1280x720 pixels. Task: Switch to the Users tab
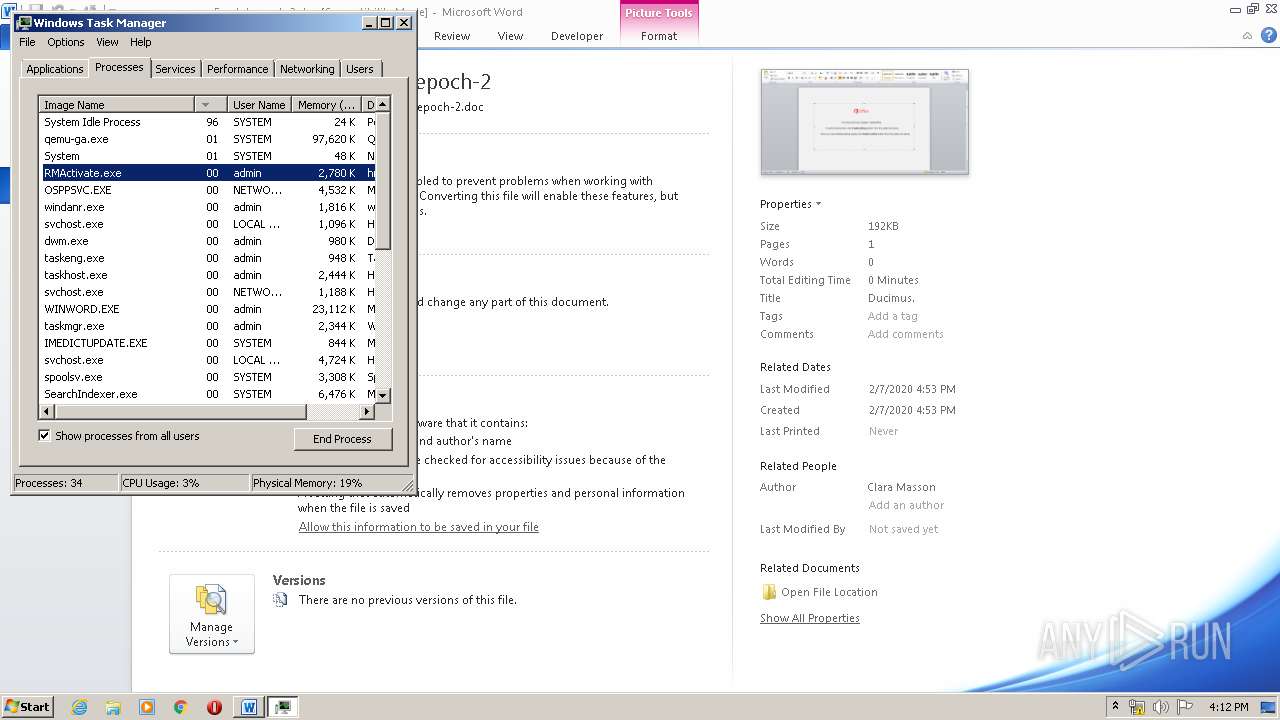[x=359, y=69]
